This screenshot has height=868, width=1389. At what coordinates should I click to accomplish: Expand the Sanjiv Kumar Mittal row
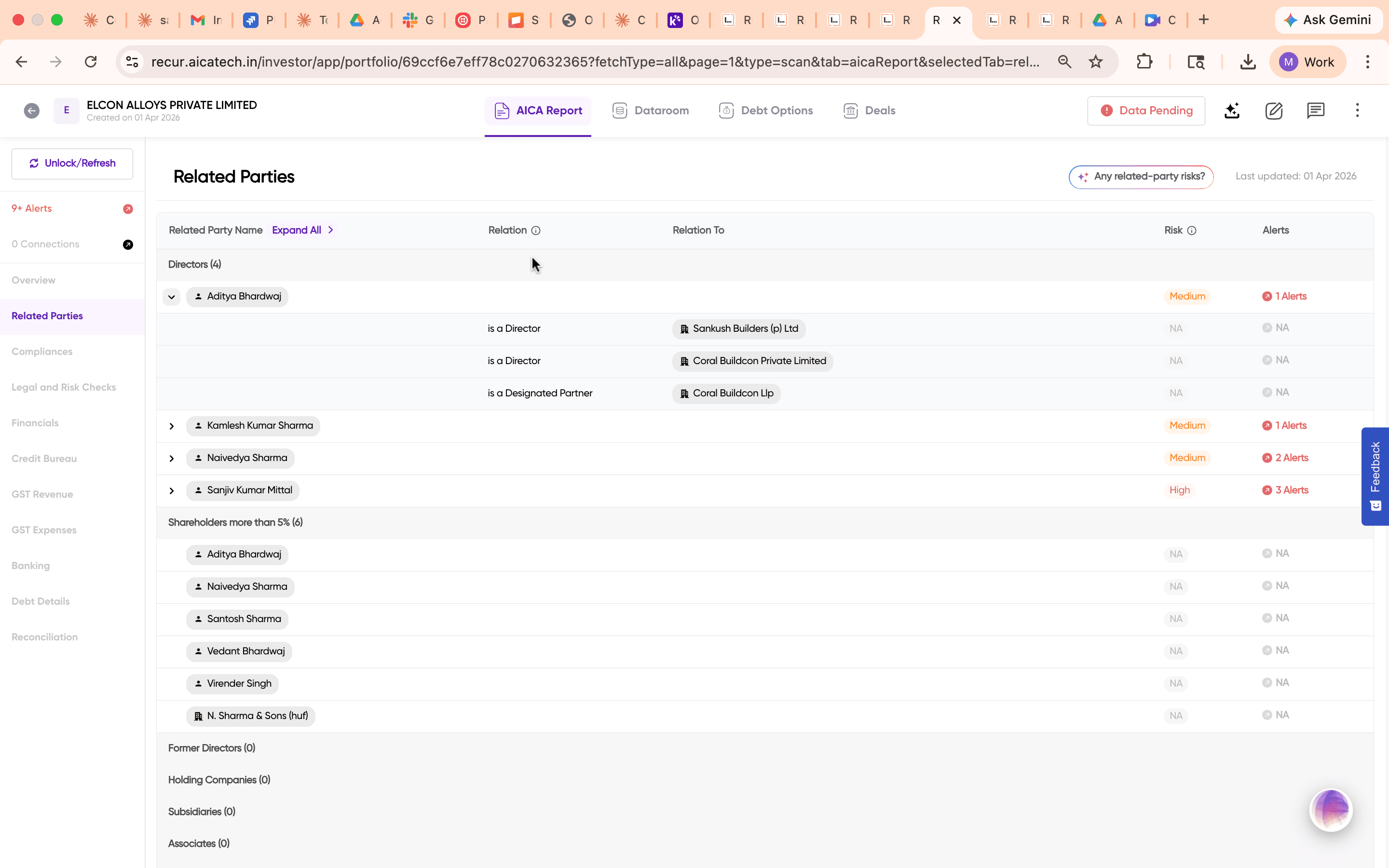coord(171,490)
